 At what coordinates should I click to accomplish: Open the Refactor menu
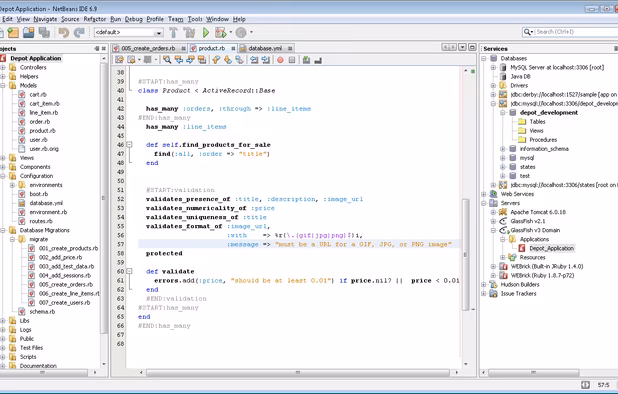click(x=95, y=19)
